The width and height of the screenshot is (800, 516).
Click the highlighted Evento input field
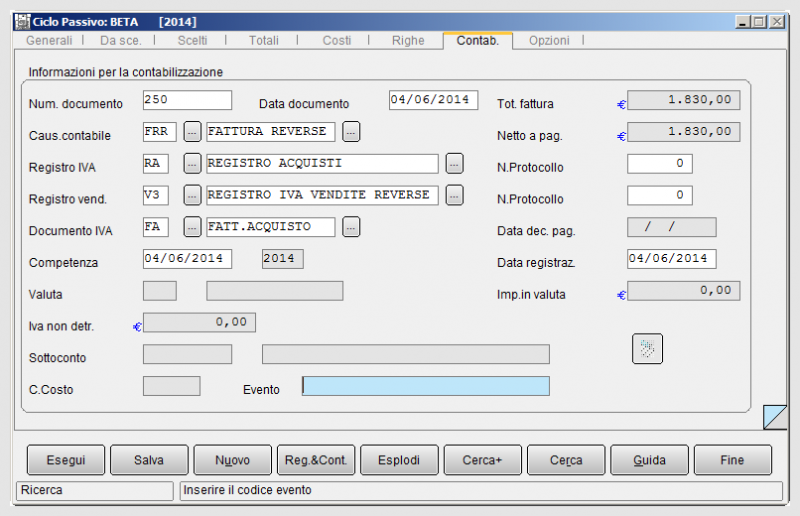tap(426, 386)
